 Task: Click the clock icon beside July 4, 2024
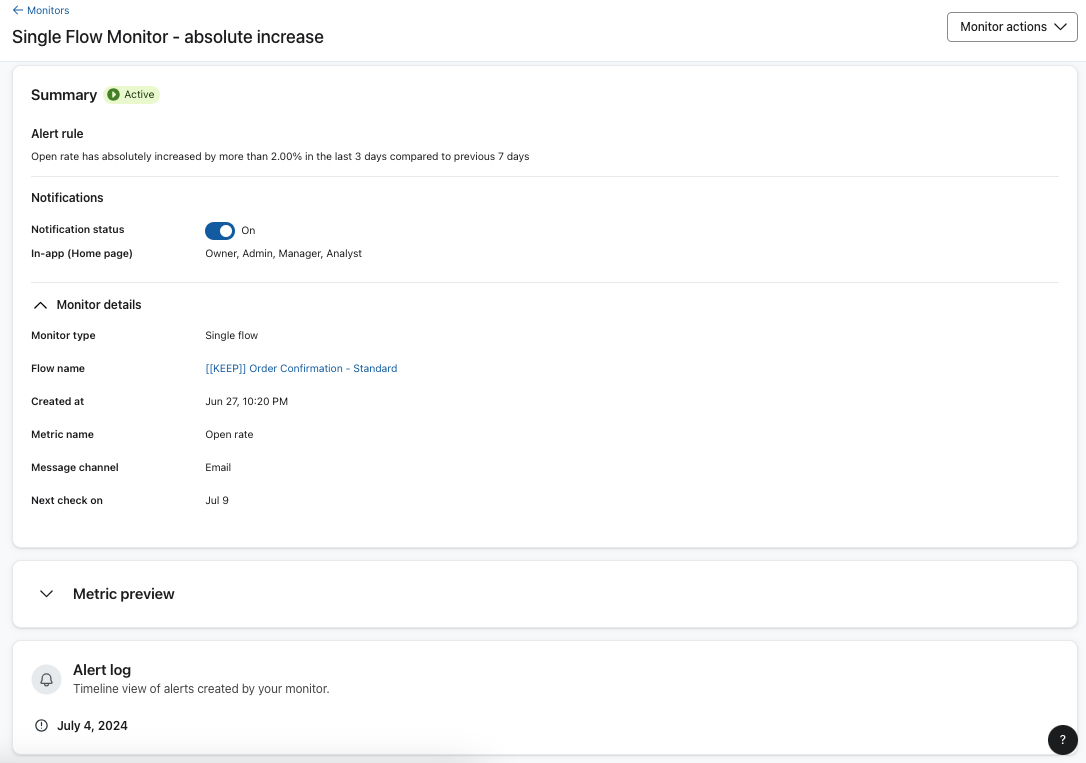coord(41,725)
